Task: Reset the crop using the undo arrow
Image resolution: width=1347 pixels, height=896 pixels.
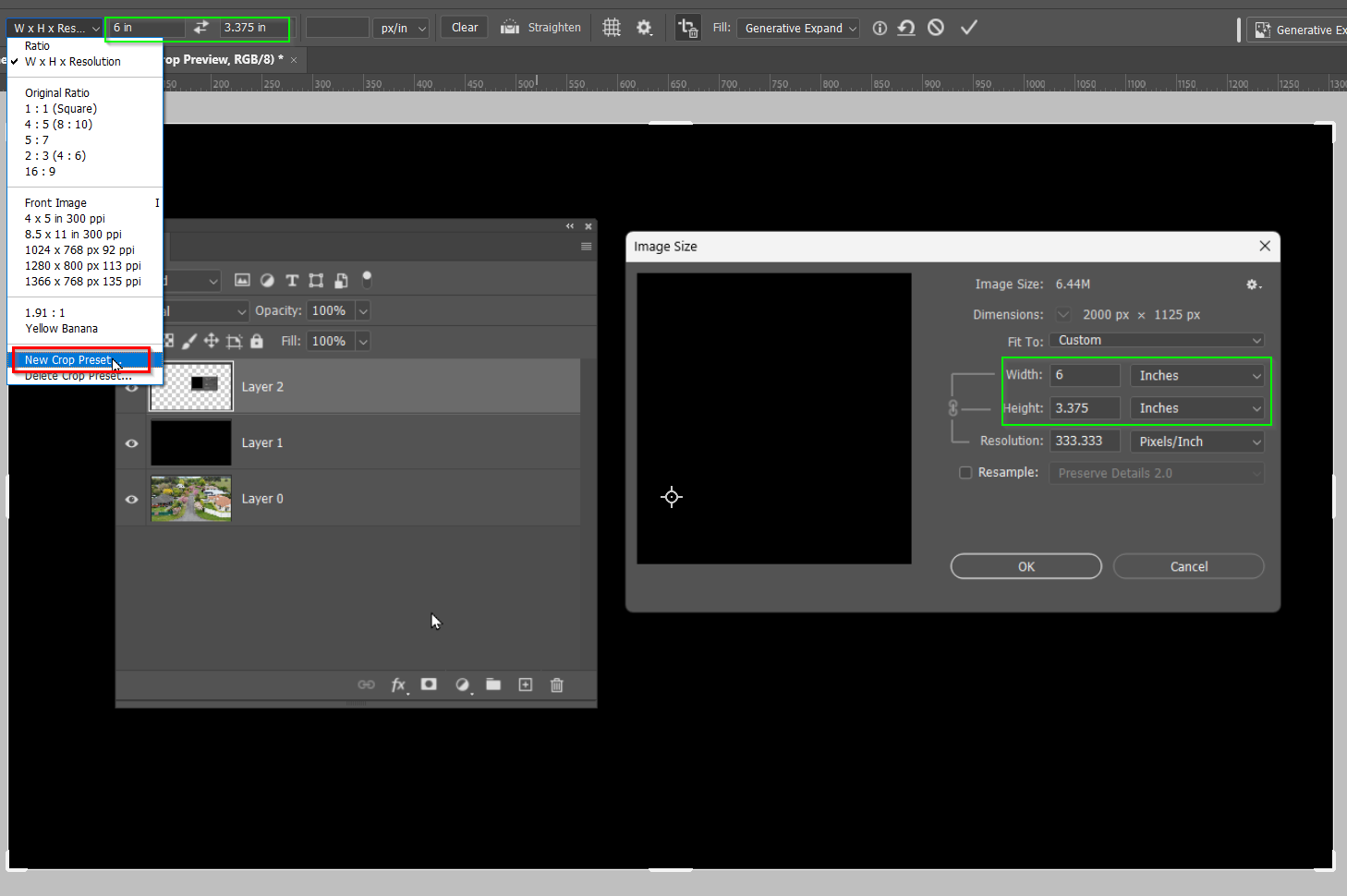Action: pyautogui.click(x=905, y=27)
